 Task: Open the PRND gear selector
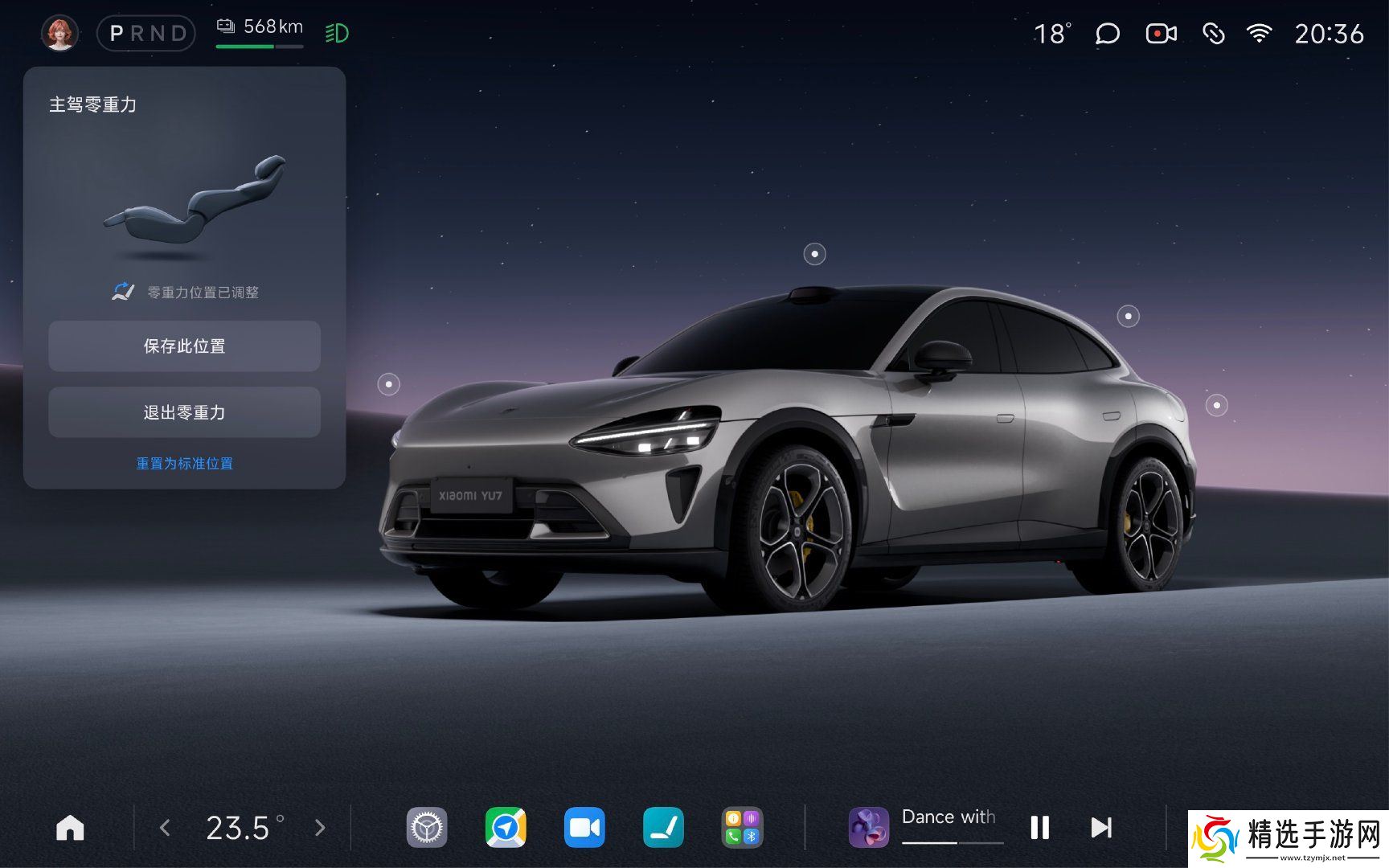pos(146,34)
